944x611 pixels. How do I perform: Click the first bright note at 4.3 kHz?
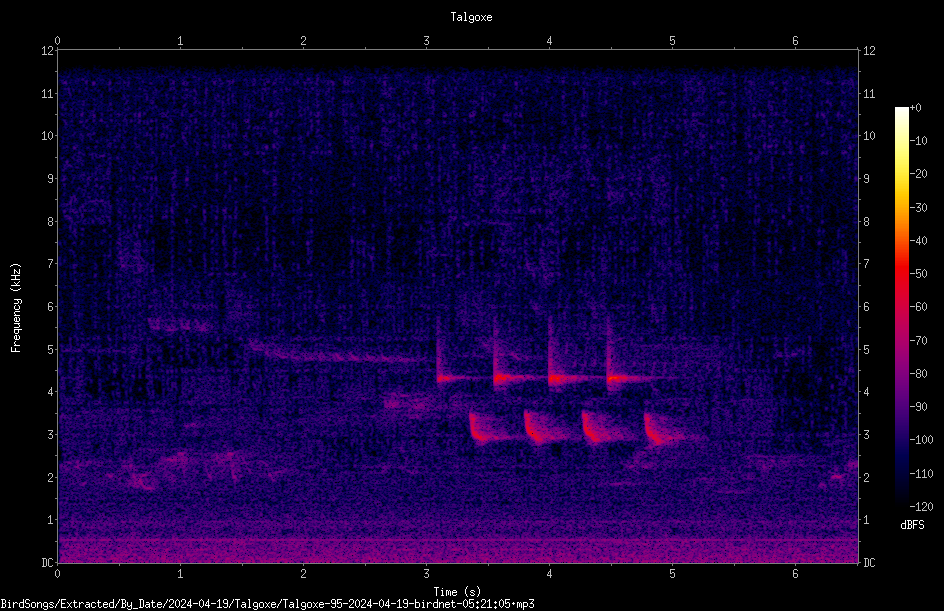(450, 378)
